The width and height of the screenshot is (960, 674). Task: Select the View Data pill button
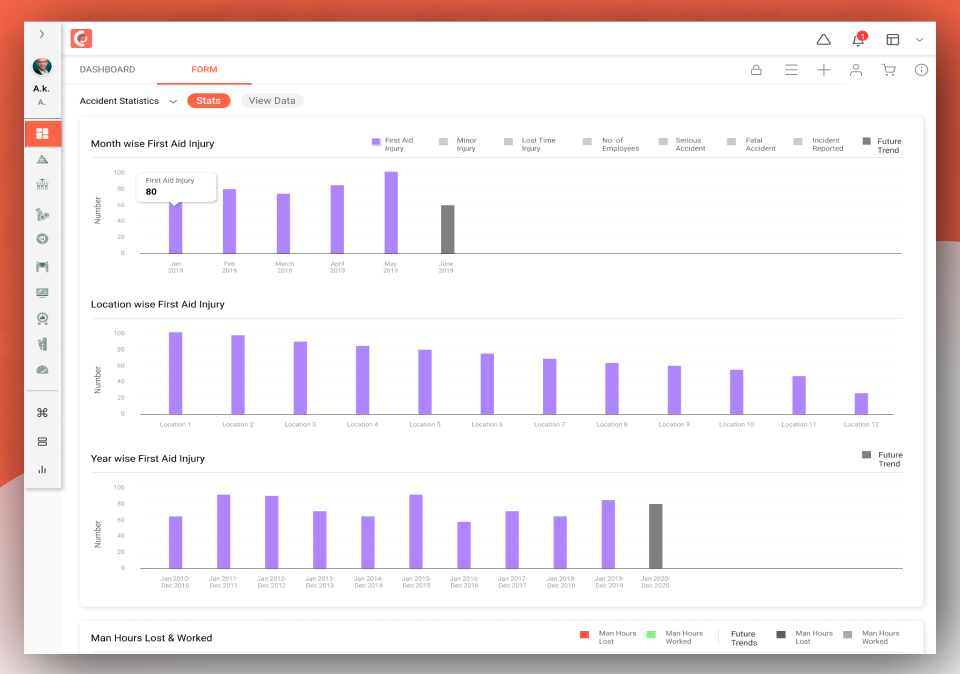pyautogui.click(x=272, y=101)
